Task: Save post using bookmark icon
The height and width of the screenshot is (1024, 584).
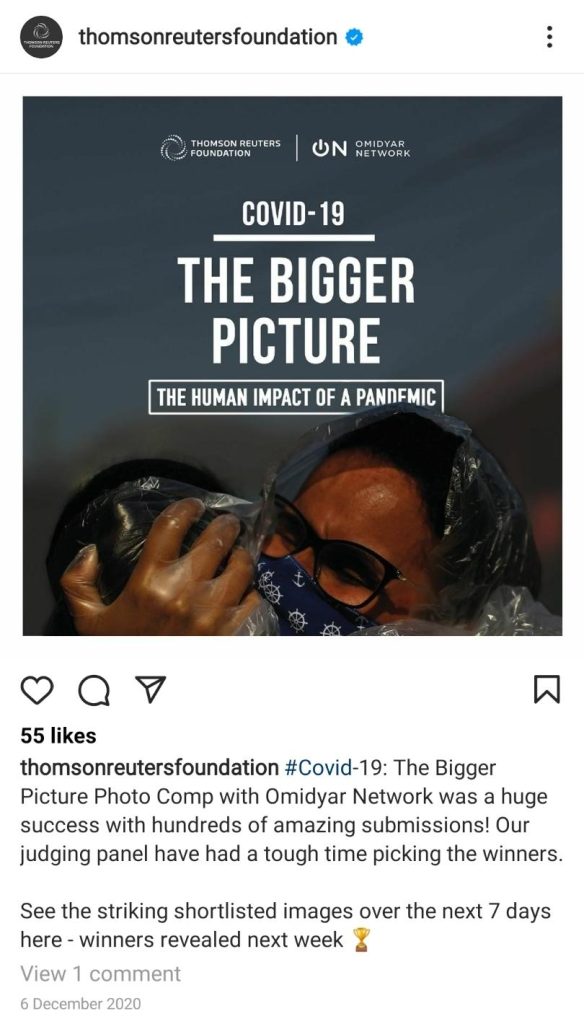Action: pyautogui.click(x=547, y=690)
